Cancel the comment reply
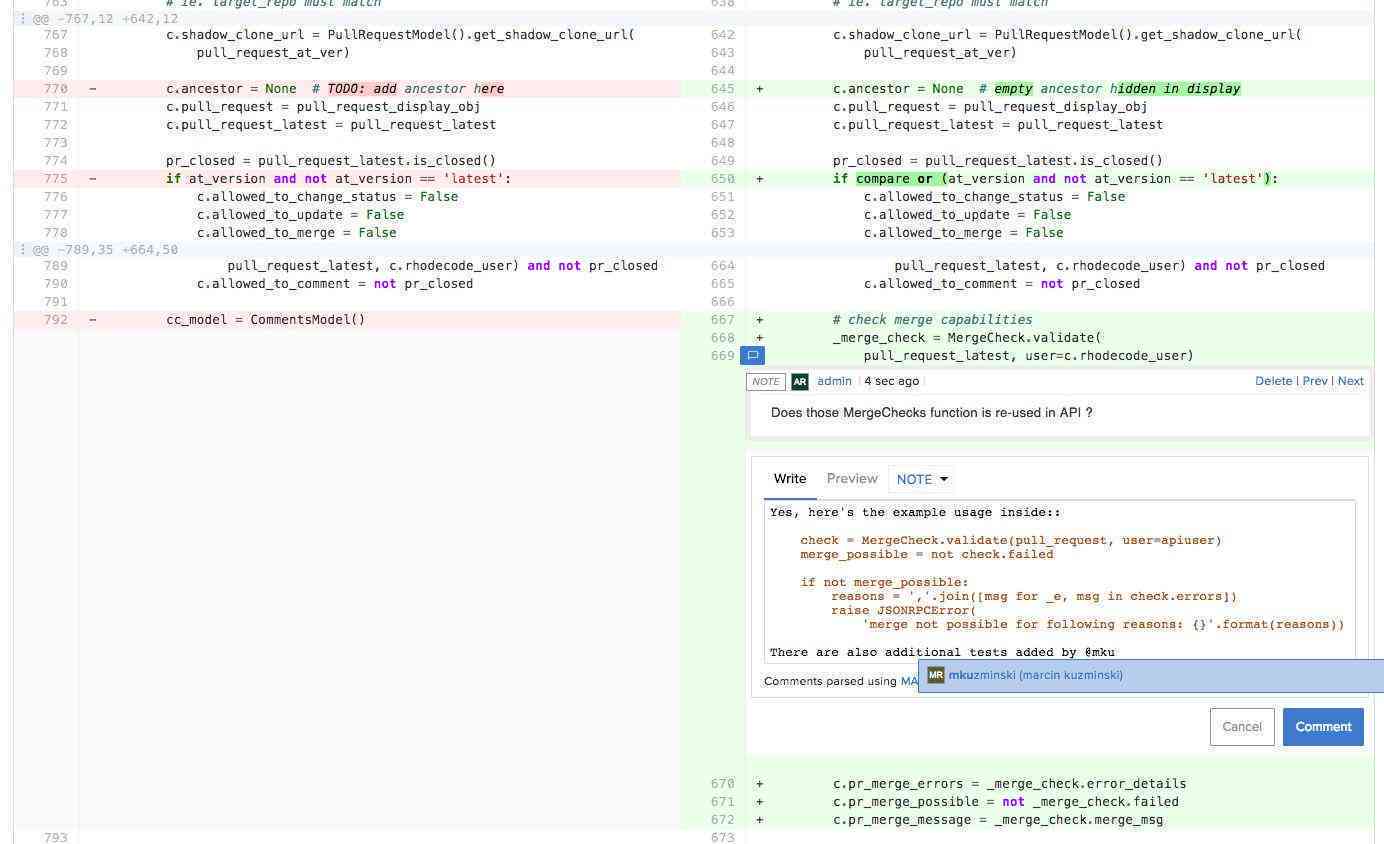The image size is (1384, 844). [x=1242, y=727]
